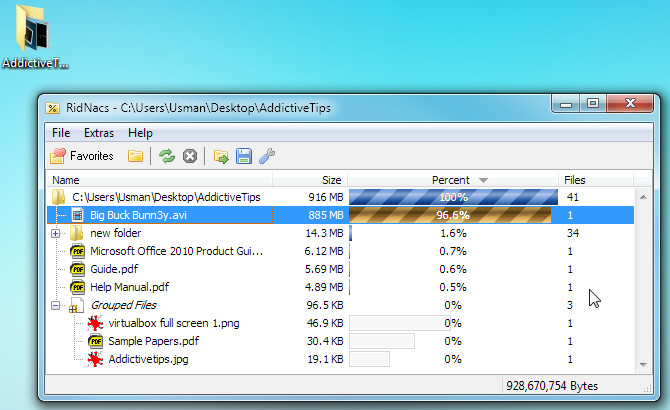
Task: Click the 916 MB size value
Action: (x=326, y=197)
